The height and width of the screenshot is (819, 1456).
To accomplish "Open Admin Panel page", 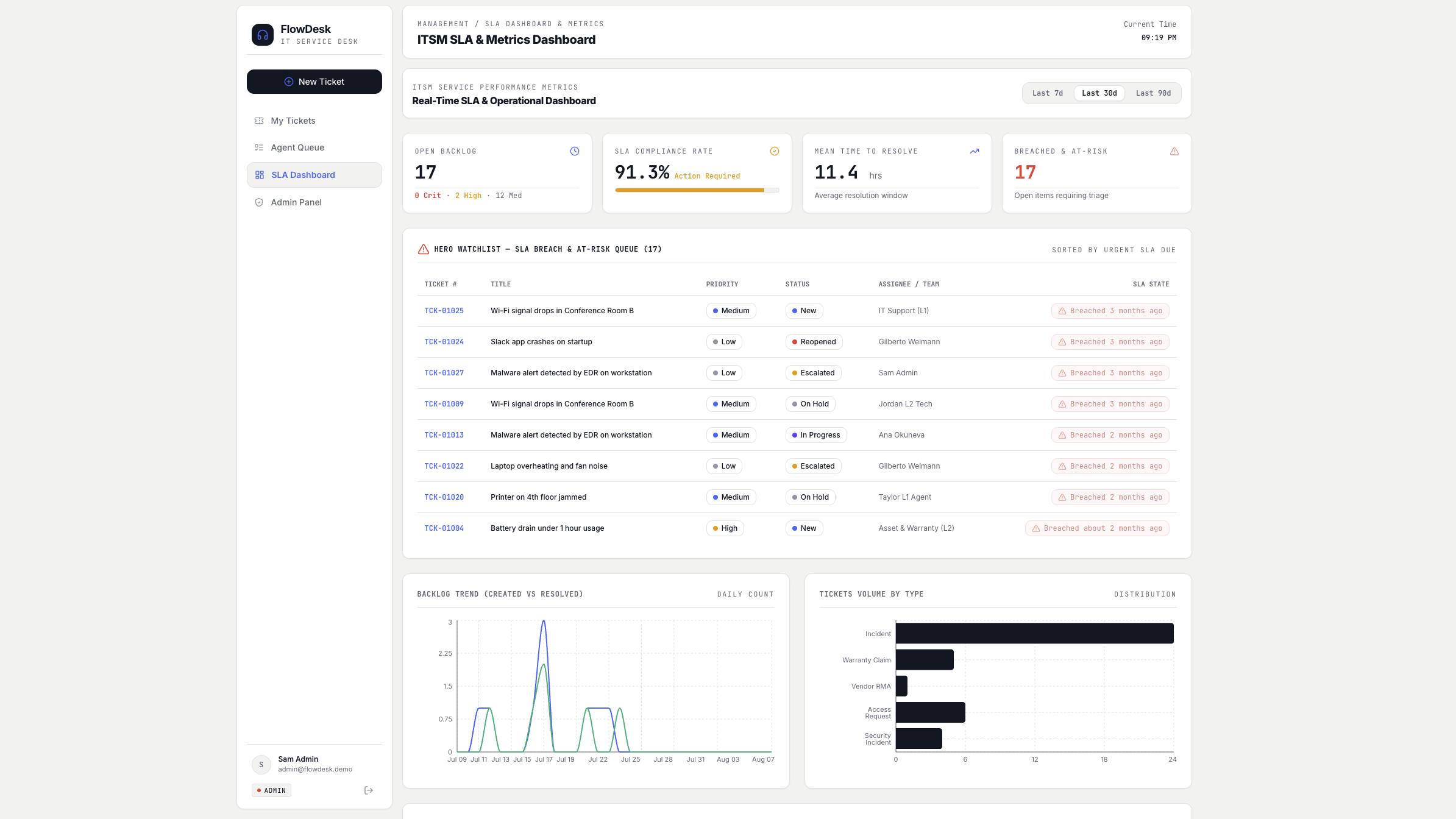I will [x=314, y=202].
